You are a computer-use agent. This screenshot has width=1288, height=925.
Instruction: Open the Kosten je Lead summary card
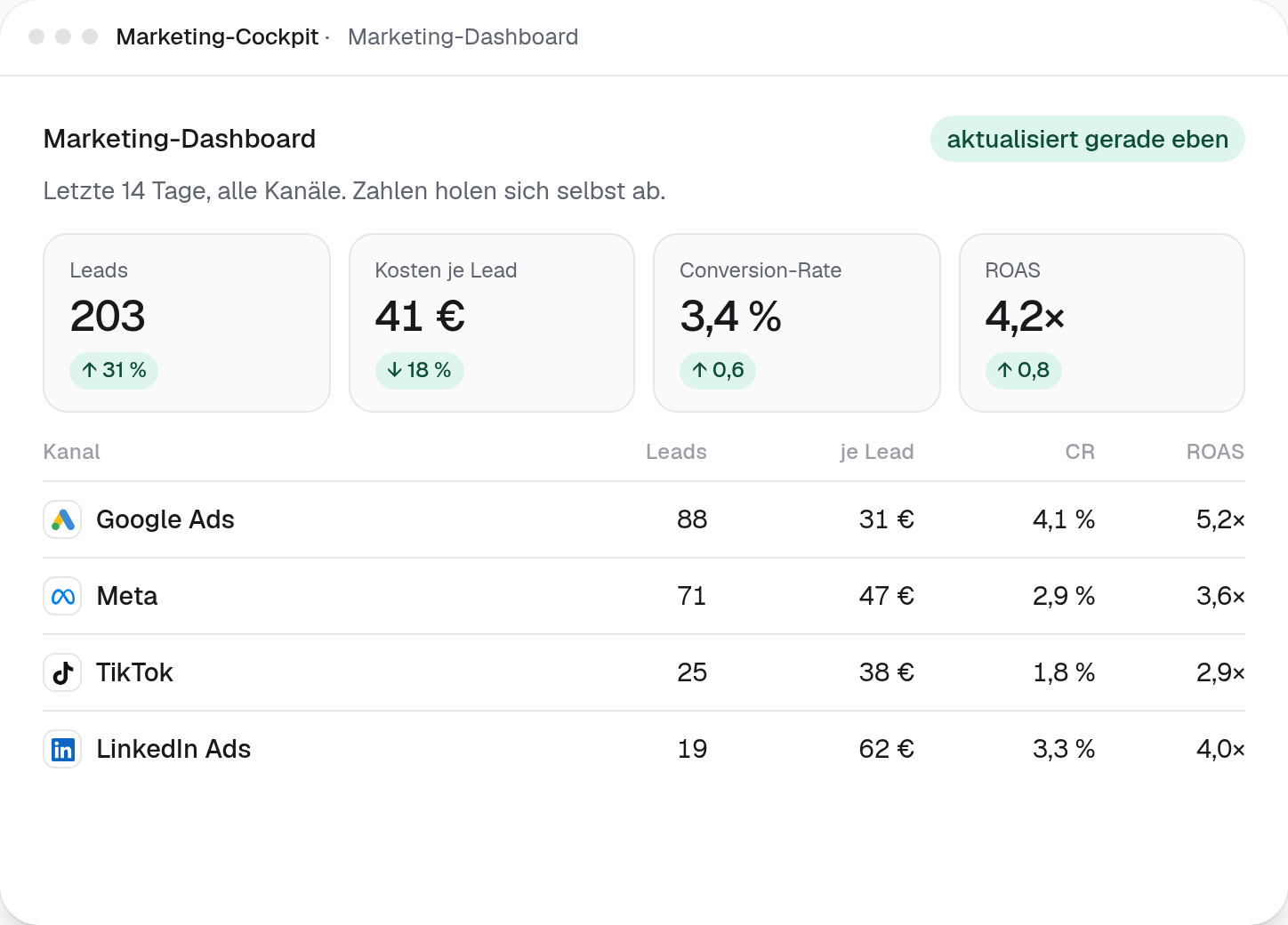(x=492, y=323)
